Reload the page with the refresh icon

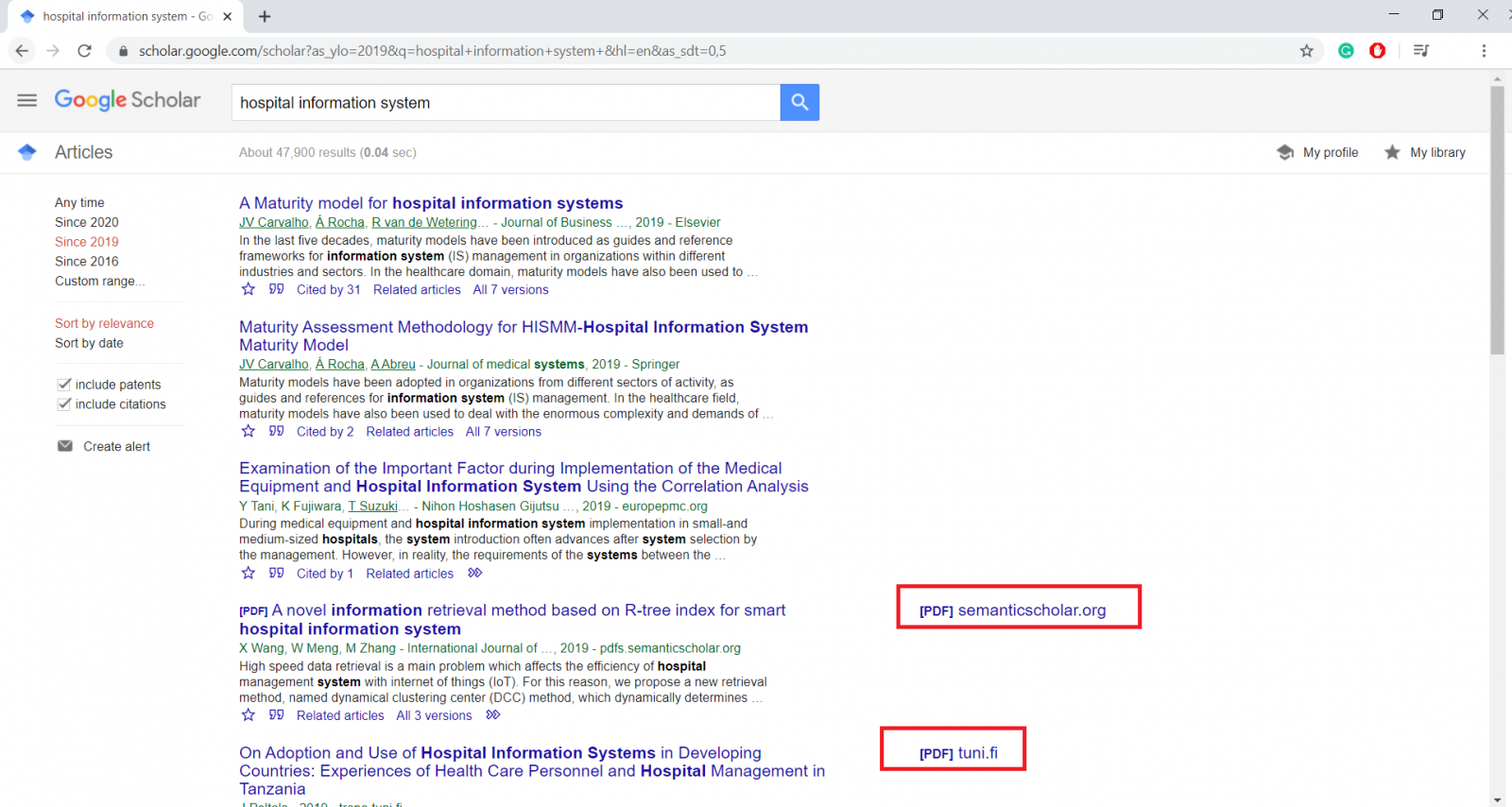84,51
